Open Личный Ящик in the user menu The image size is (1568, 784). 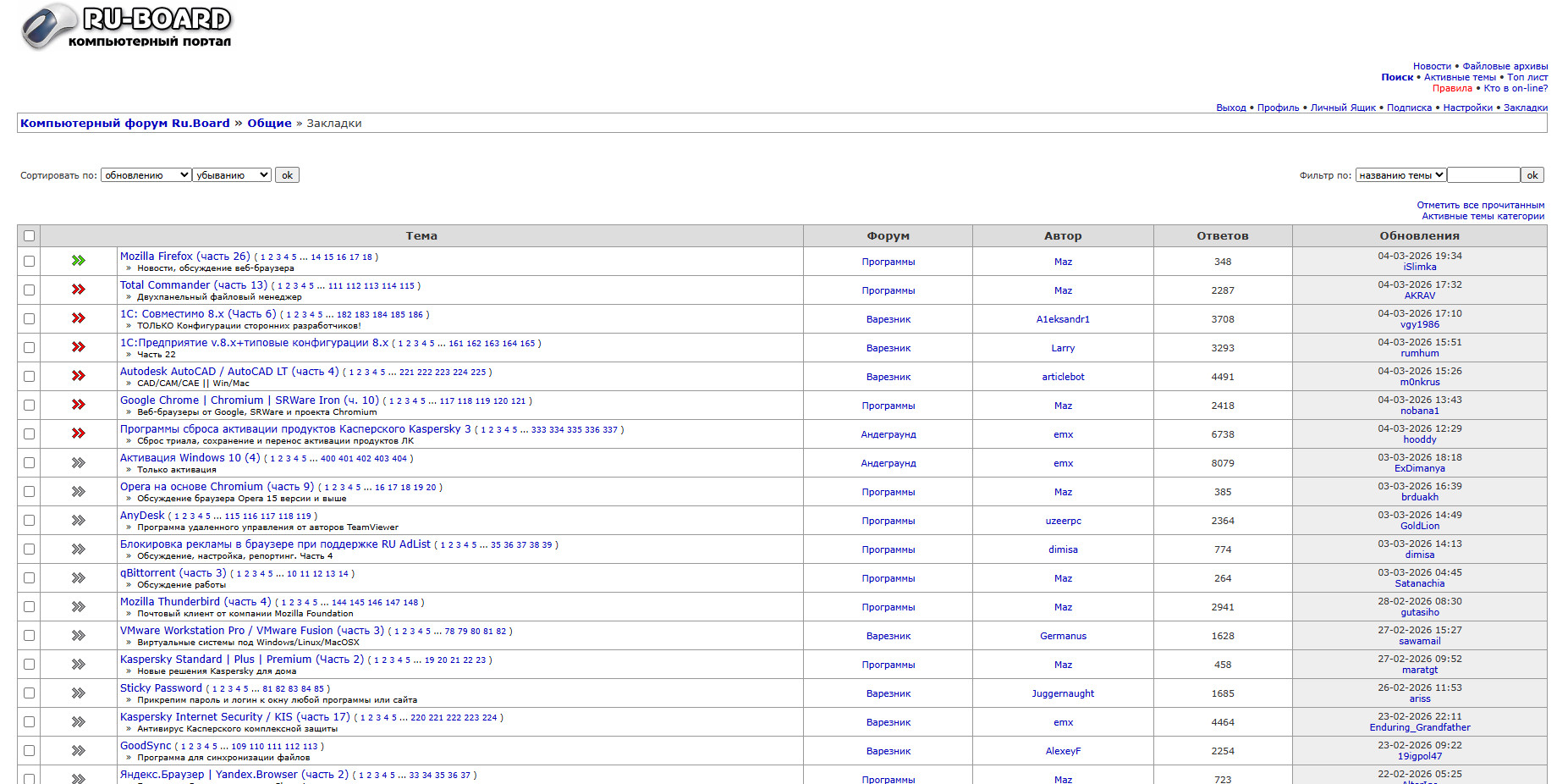1343,108
